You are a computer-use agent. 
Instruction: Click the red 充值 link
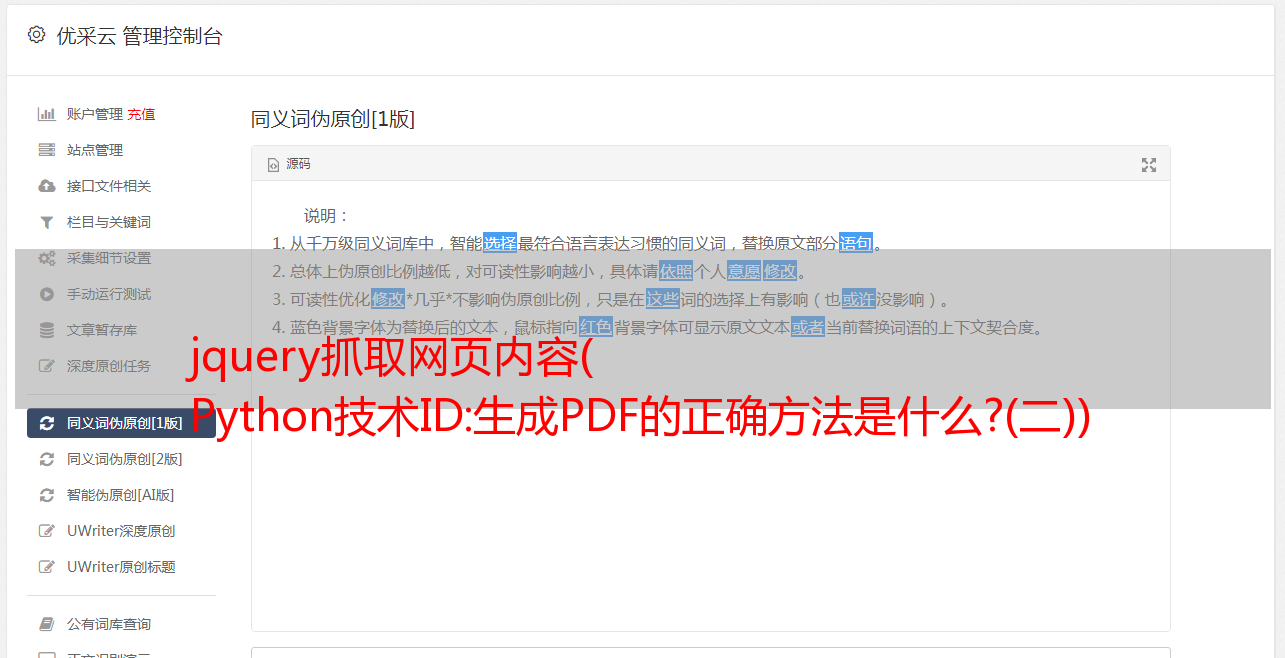tap(141, 114)
